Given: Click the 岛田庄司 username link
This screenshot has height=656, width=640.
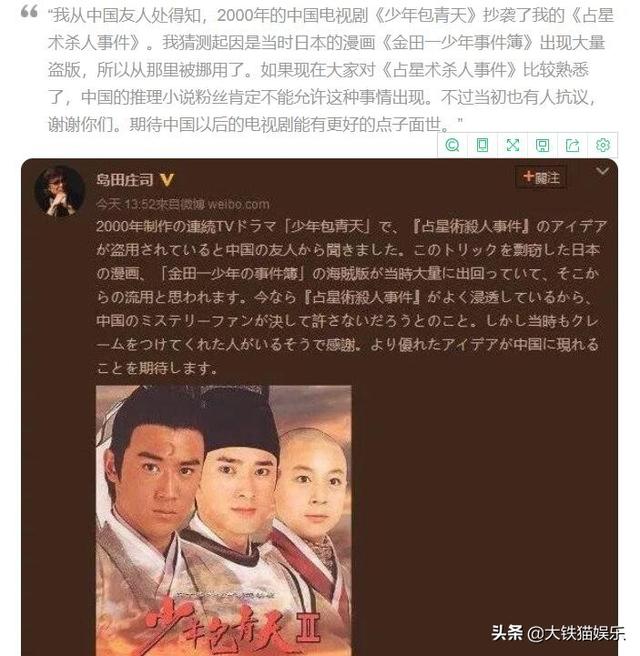Looking at the screenshot, I should 125,180.
